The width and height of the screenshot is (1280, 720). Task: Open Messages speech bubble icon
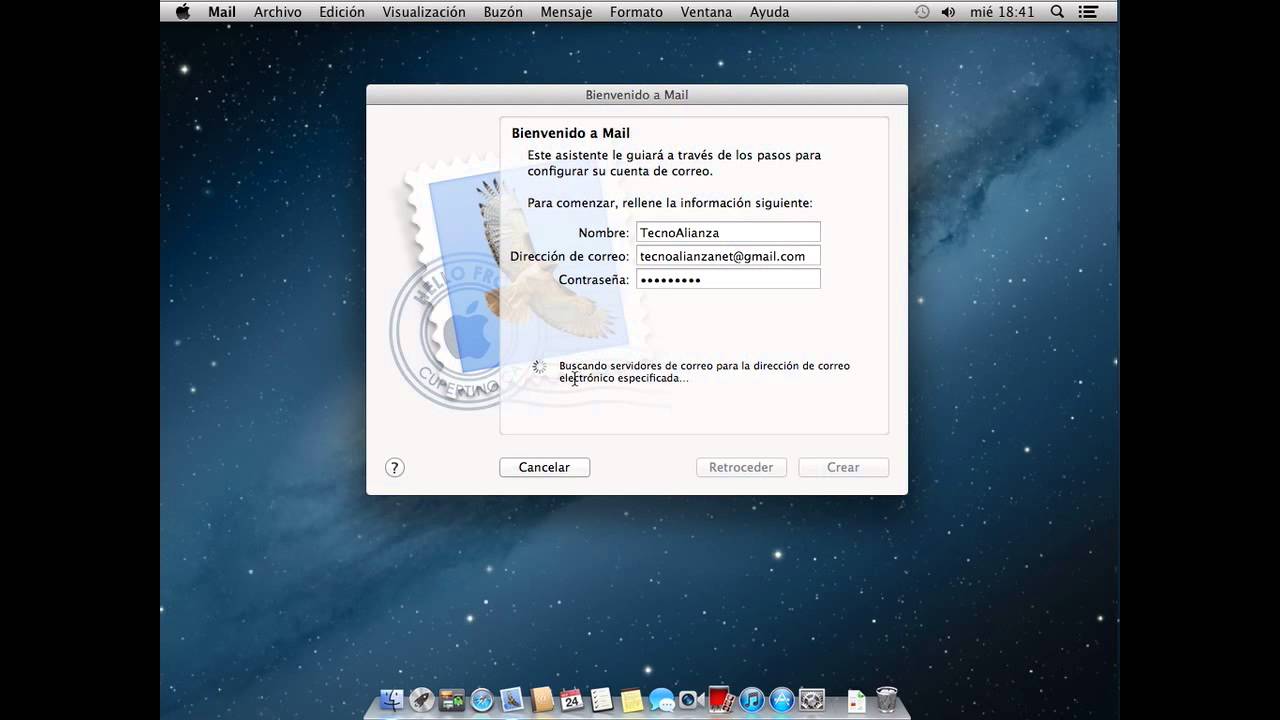(662, 700)
